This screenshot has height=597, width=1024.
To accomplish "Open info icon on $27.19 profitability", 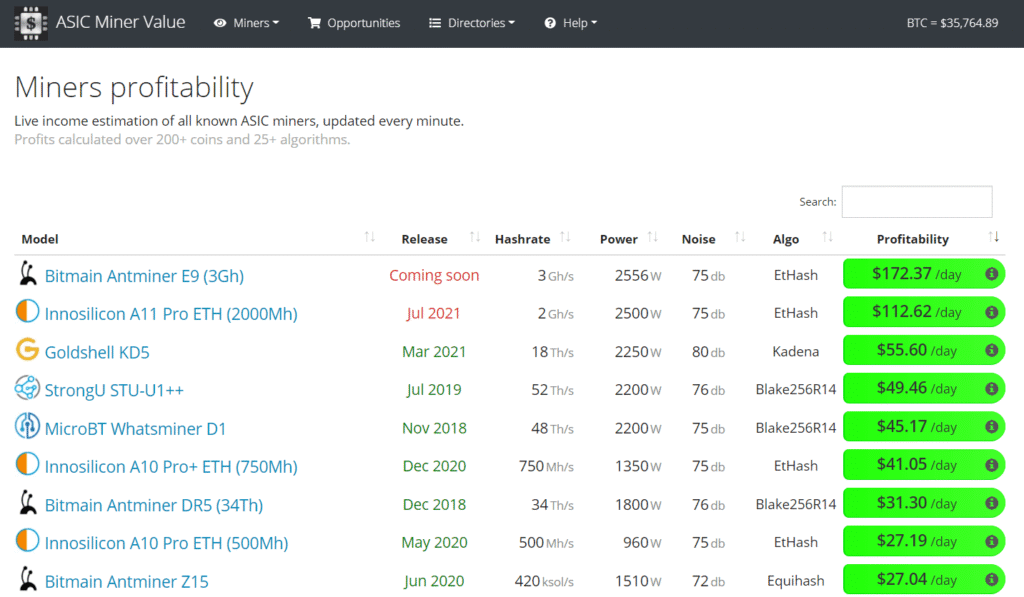I will 991,541.
